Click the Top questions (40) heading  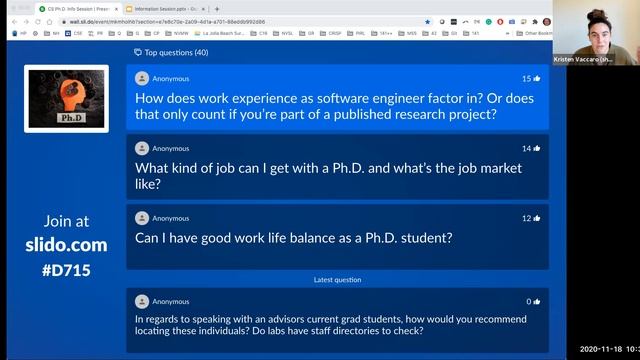176,52
